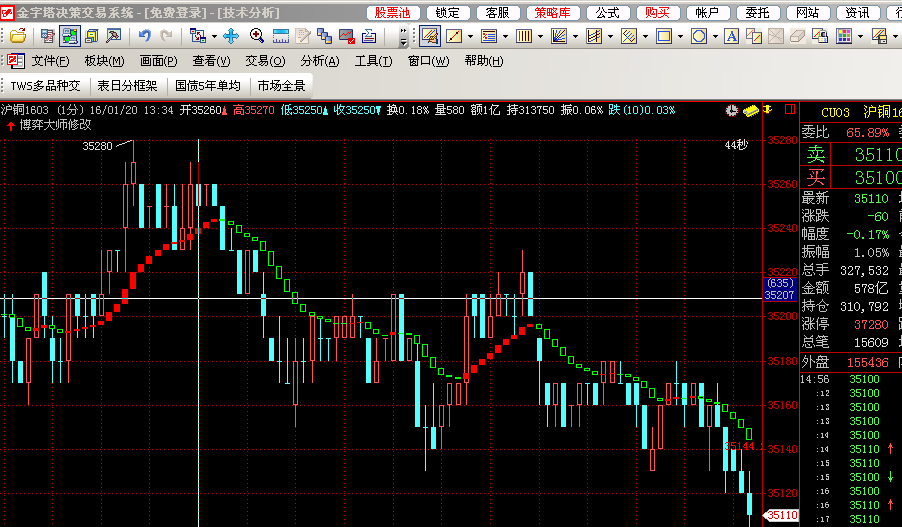Select the text list annotation tool
The height and width of the screenshot is (527, 902).
tap(489, 36)
